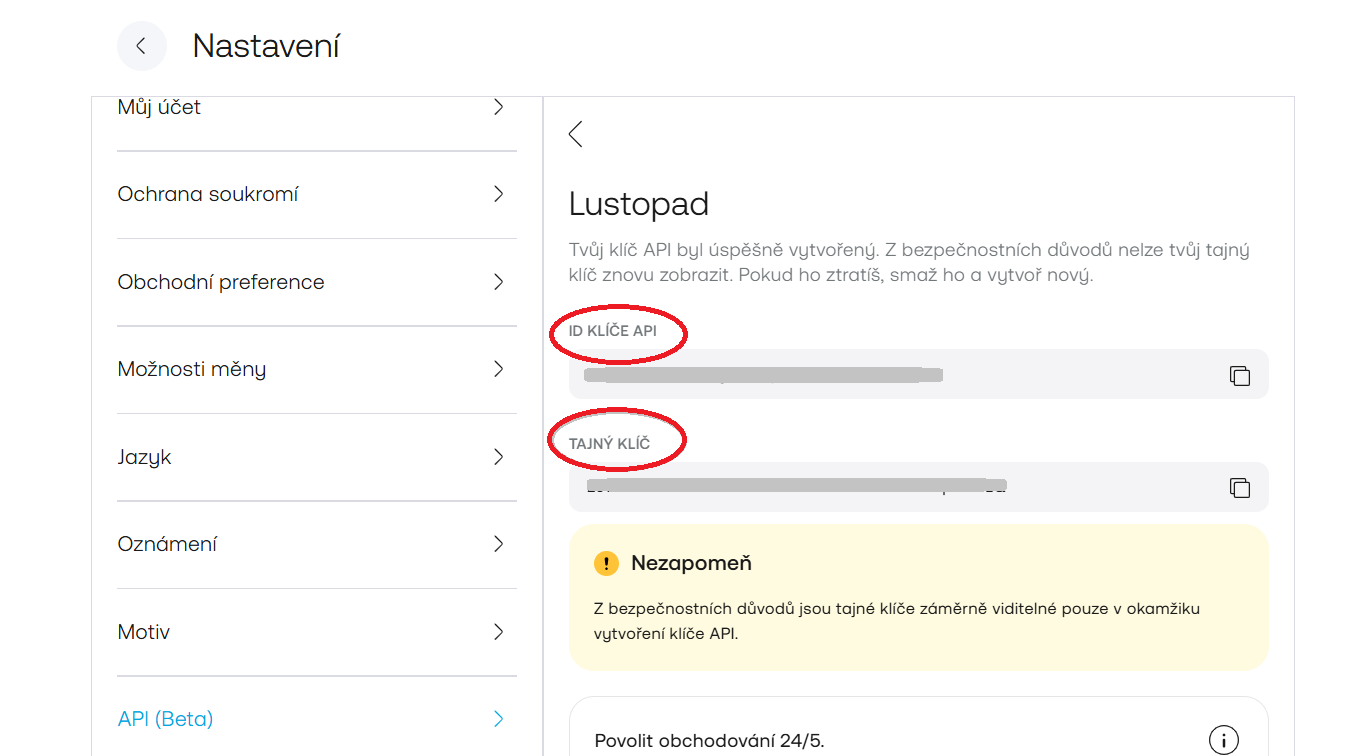Click the Nastavení page title
This screenshot has width=1368, height=756.
(266, 46)
